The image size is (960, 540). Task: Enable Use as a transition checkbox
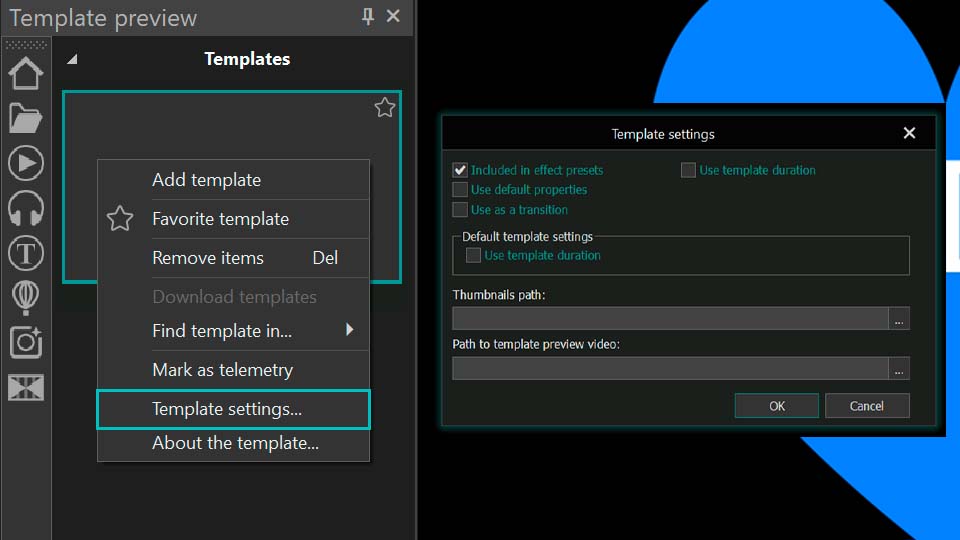point(460,209)
